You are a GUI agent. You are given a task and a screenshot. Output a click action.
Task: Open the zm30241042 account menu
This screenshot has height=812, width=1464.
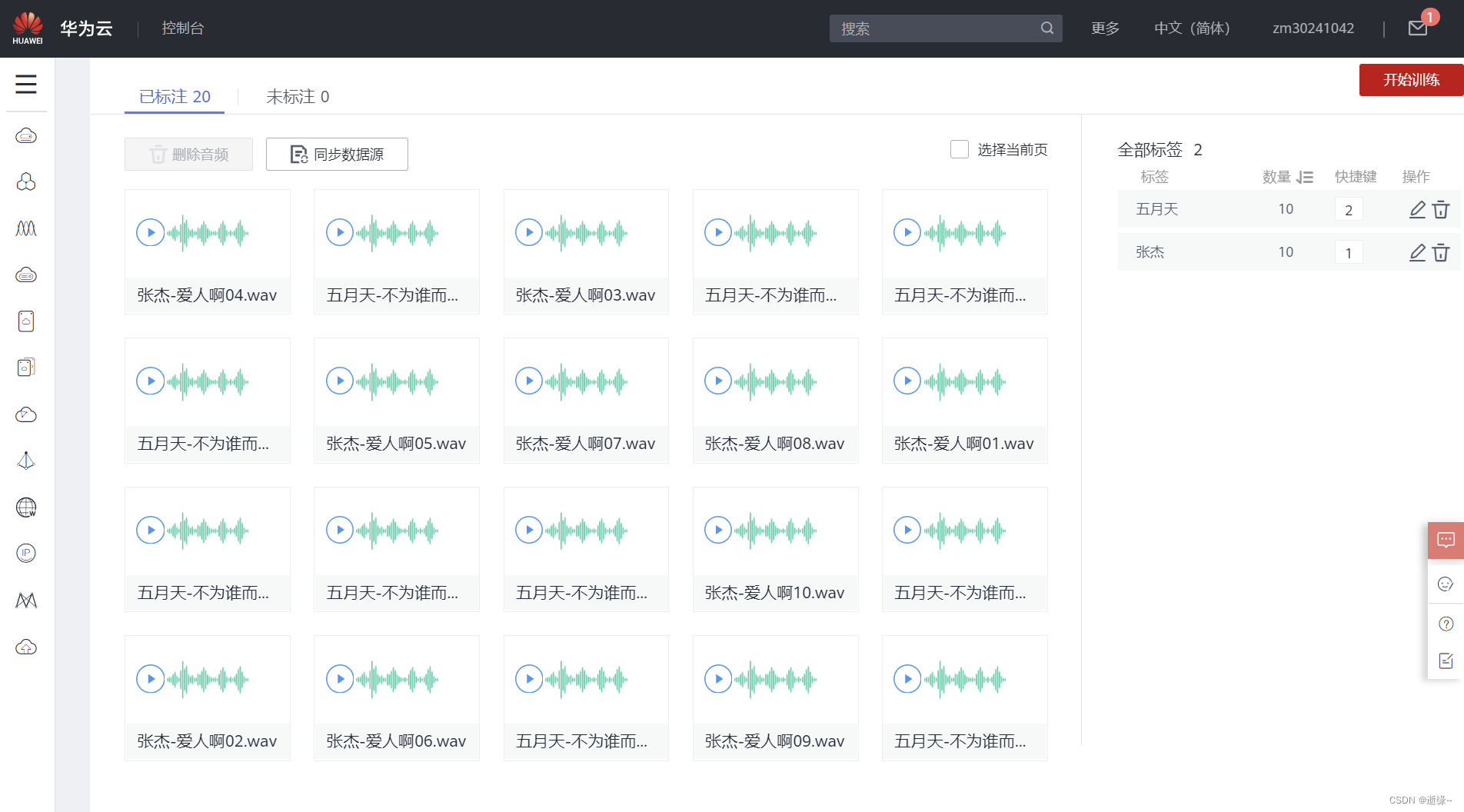1313,28
